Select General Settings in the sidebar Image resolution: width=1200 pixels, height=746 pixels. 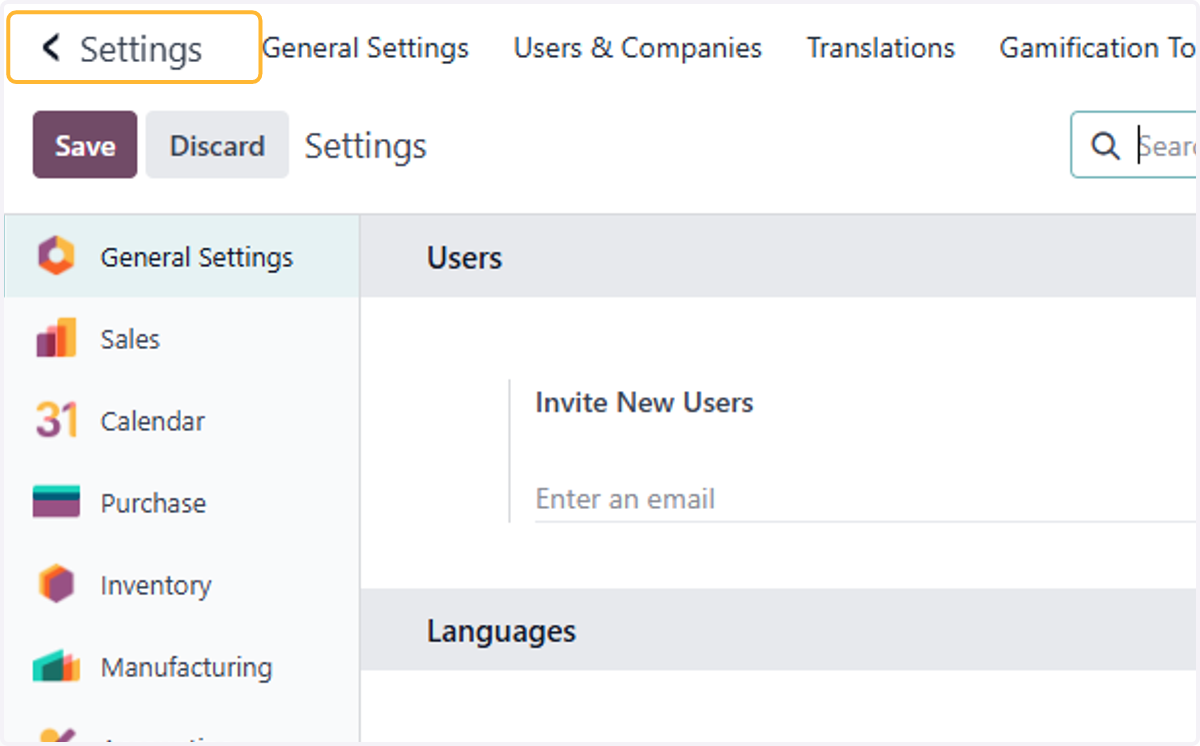pyautogui.click(x=181, y=257)
